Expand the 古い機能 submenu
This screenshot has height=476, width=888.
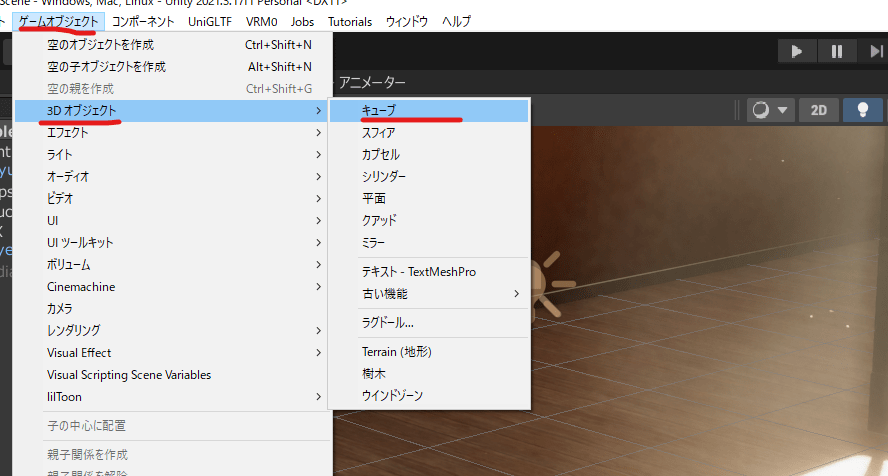click(384, 294)
